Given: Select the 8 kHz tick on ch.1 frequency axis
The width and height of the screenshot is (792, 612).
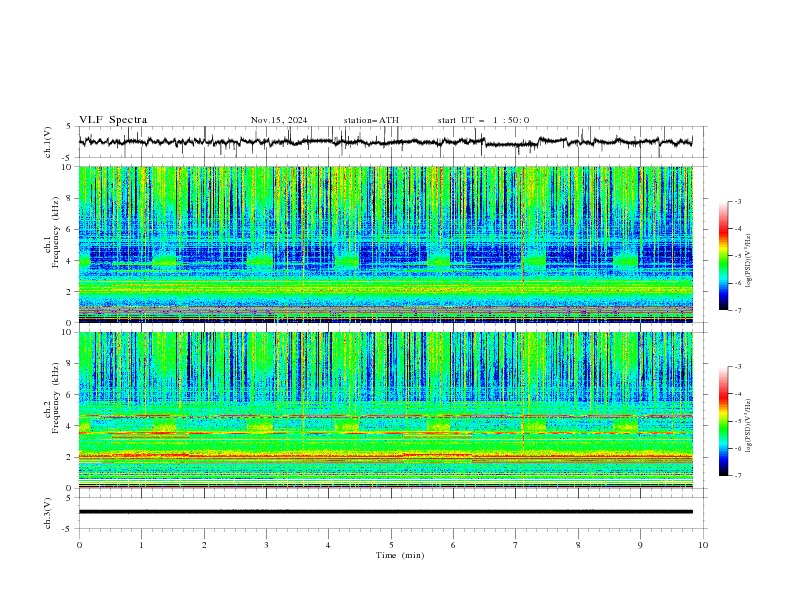Looking at the screenshot, I should [71, 198].
